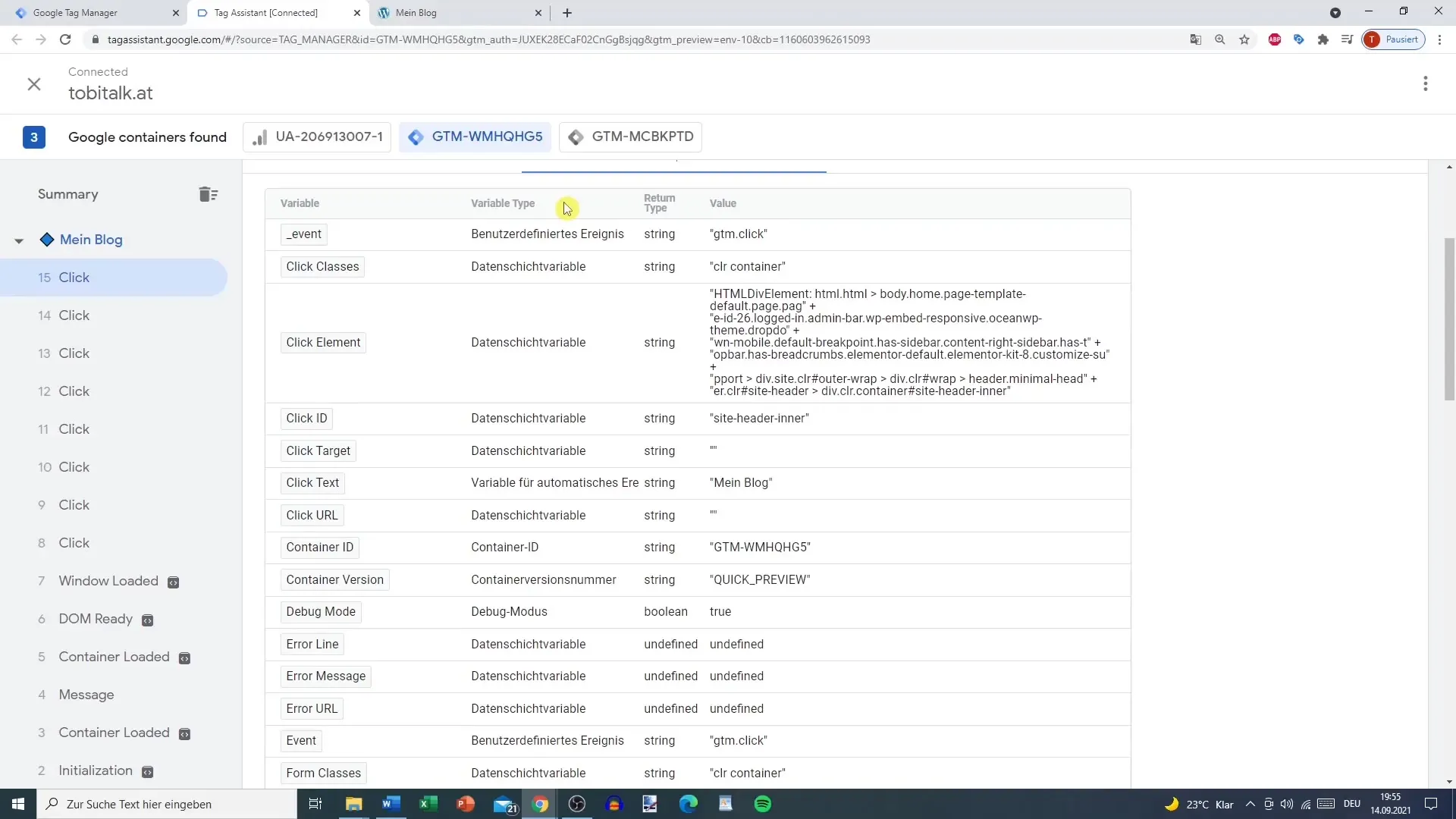This screenshot has height=819, width=1456.
Task: Click the Variable Type column header
Action: (503, 203)
